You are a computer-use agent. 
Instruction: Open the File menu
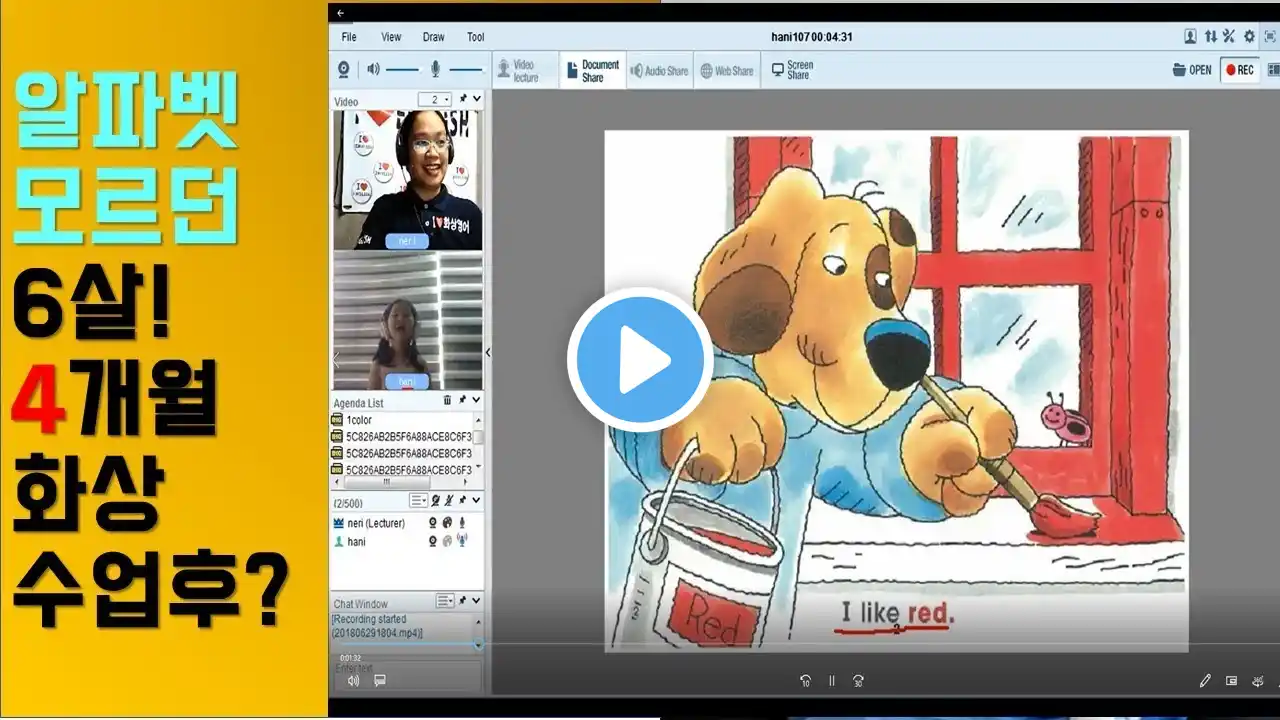349,37
